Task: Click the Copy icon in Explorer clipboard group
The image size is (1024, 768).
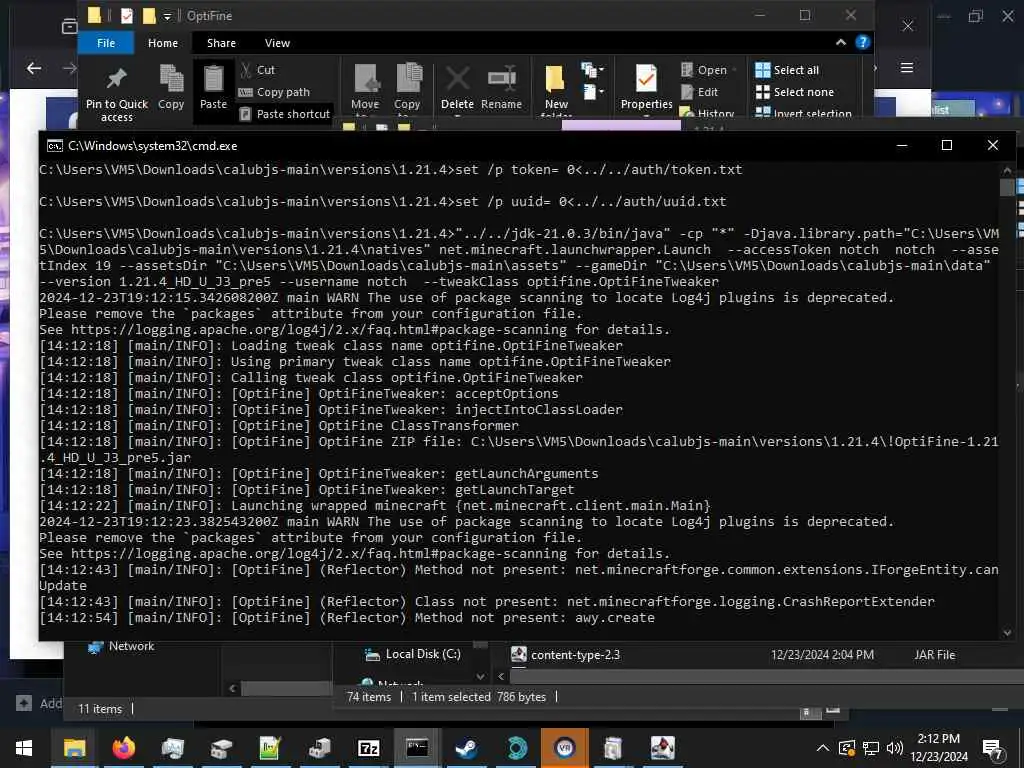Action: (171, 87)
